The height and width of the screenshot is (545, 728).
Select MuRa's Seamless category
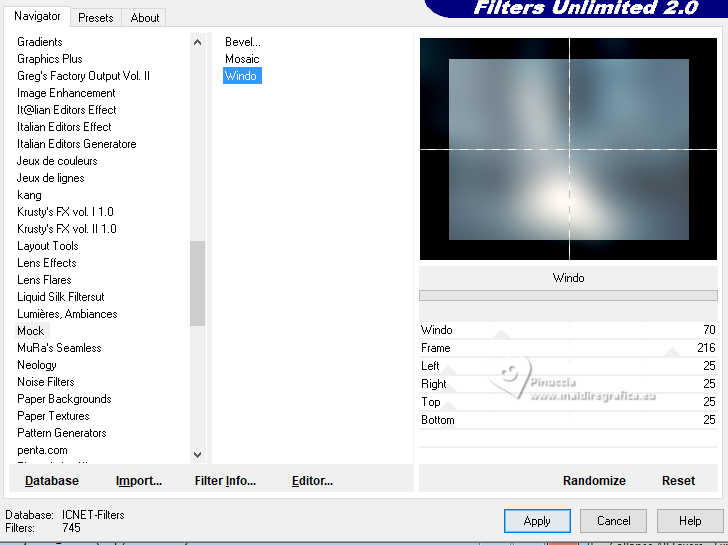(x=59, y=348)
